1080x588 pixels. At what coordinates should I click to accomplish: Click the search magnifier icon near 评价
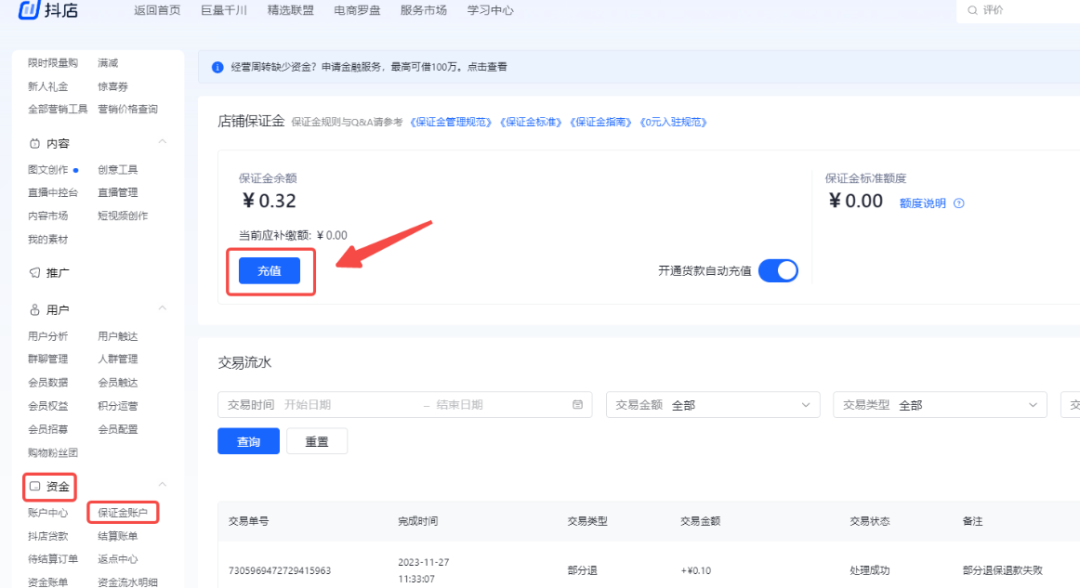972,10
